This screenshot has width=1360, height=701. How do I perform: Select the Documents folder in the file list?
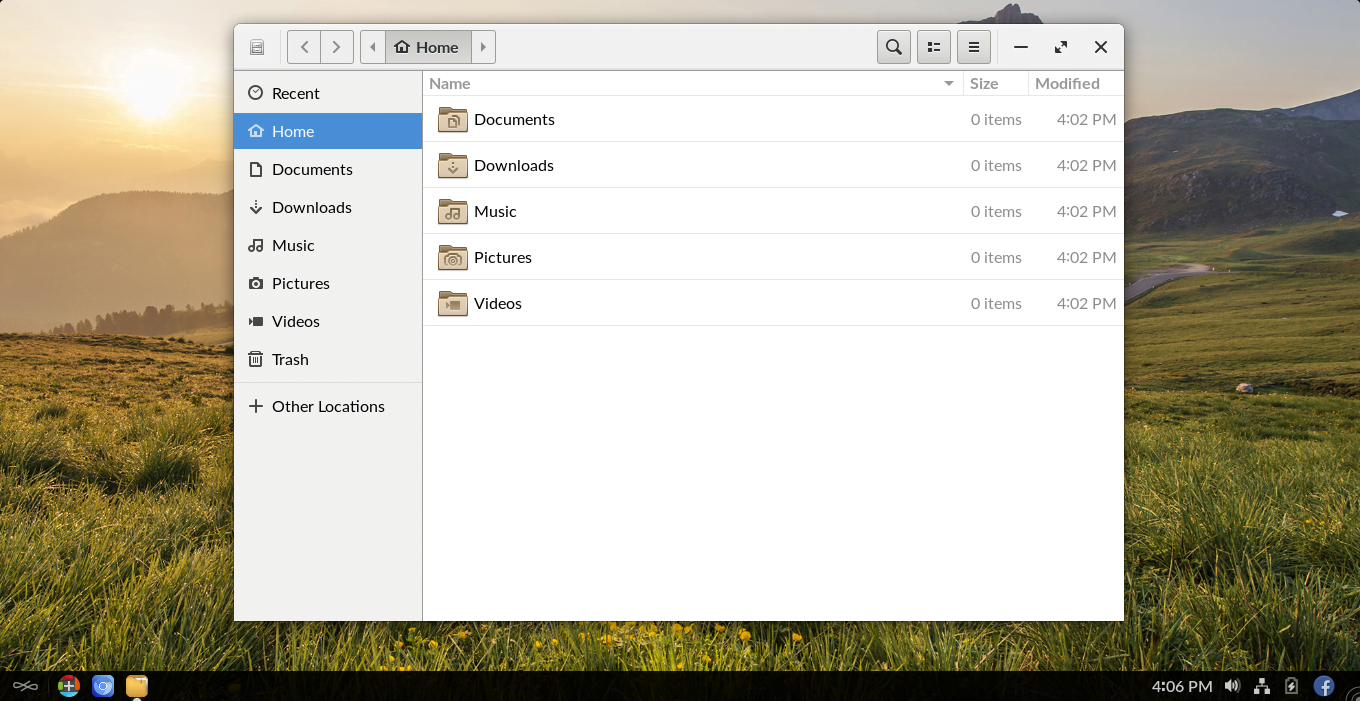[x=773, y=119]
